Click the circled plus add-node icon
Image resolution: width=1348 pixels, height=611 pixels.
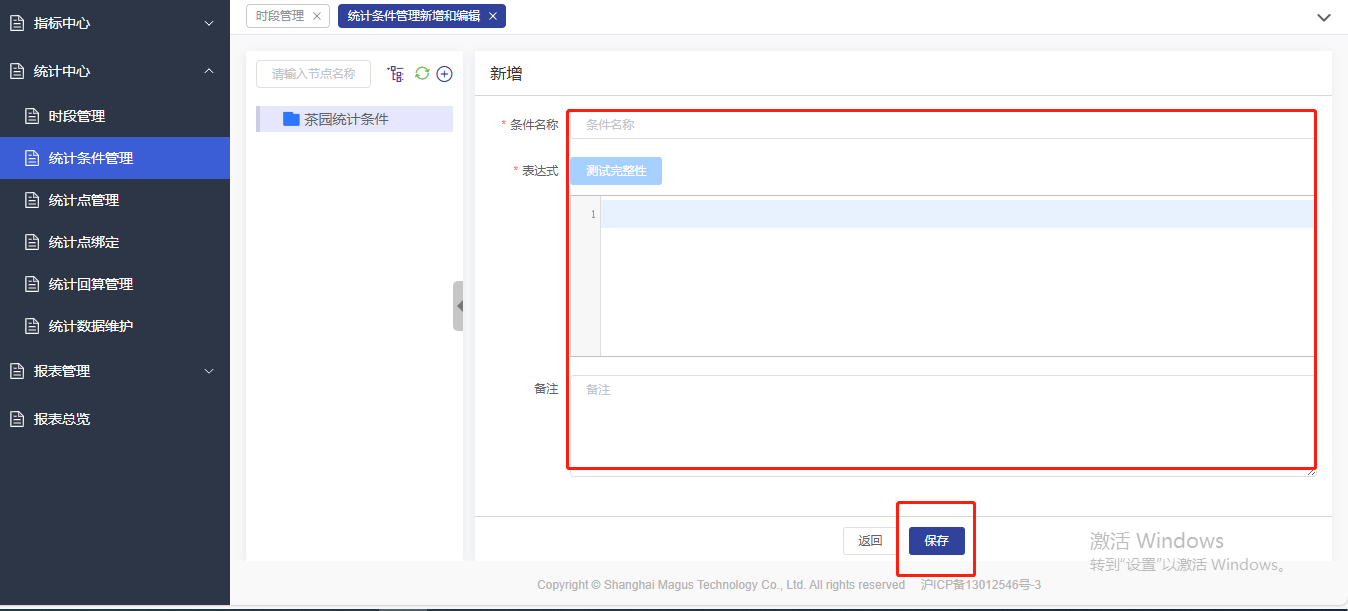click(x=445, y=74)
